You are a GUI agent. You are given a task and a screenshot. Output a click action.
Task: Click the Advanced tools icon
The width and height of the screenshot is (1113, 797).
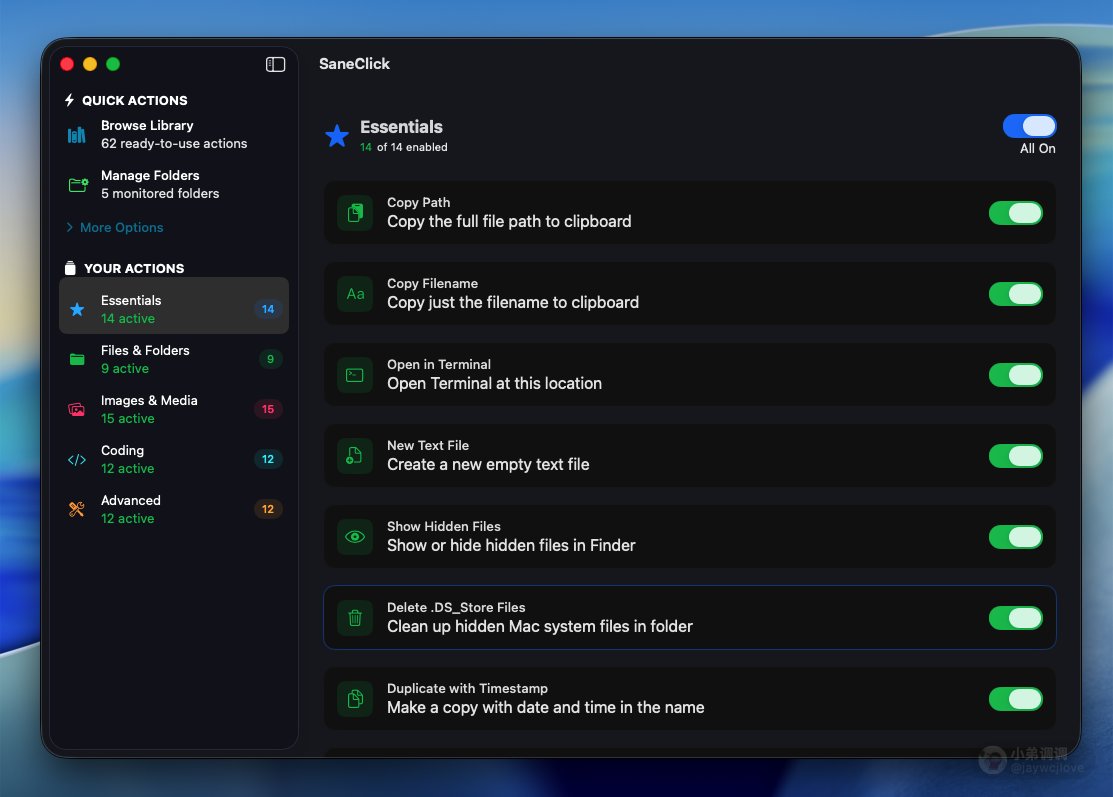tap(77, 510)
